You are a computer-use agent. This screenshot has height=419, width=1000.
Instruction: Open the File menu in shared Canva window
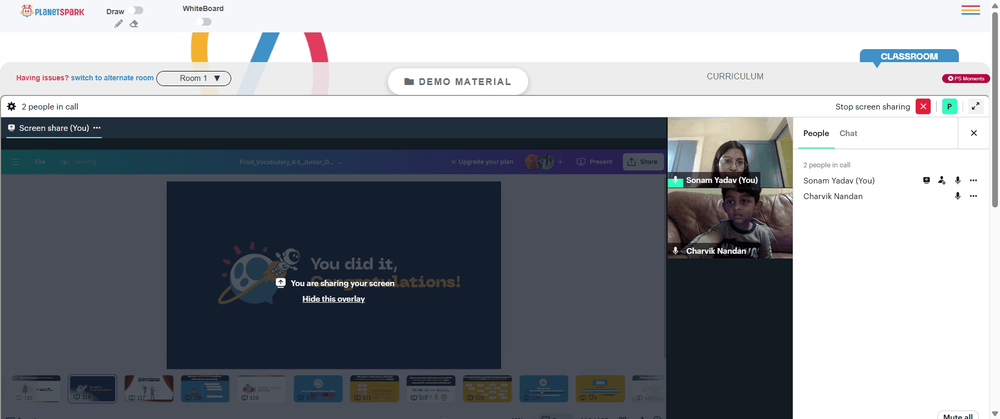[x=40, y=162]
